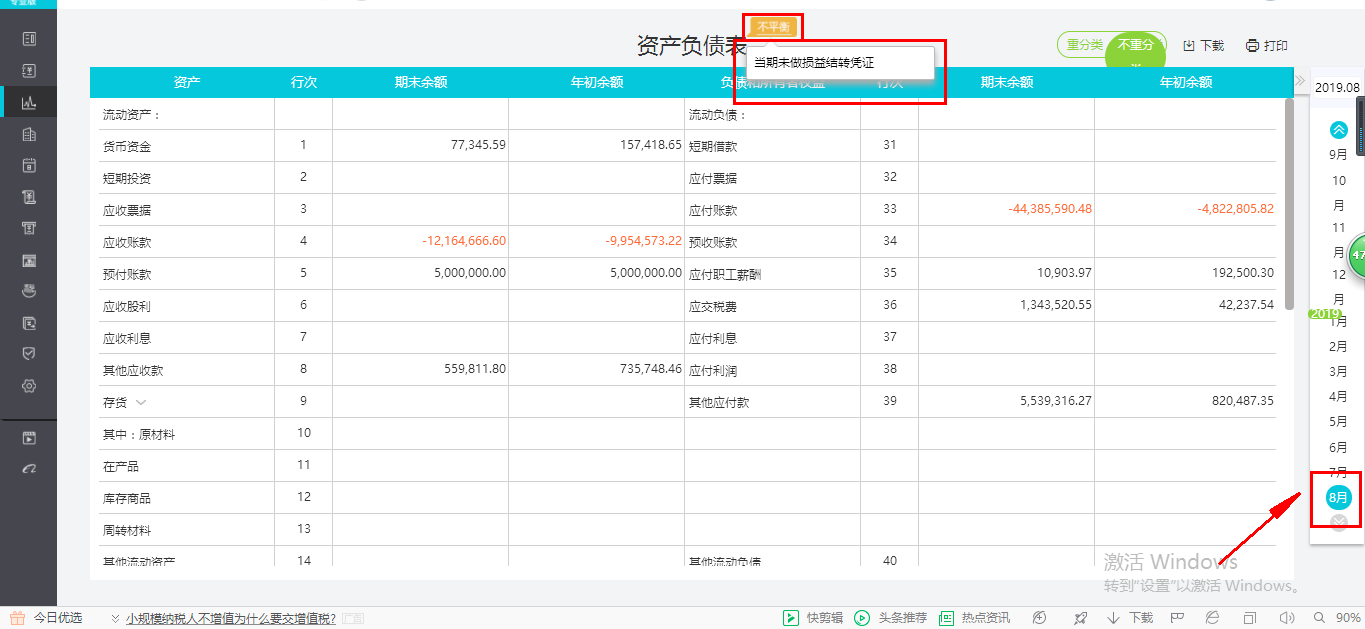Select the printer-style cashier icon in sidebar

pos(29,228)
